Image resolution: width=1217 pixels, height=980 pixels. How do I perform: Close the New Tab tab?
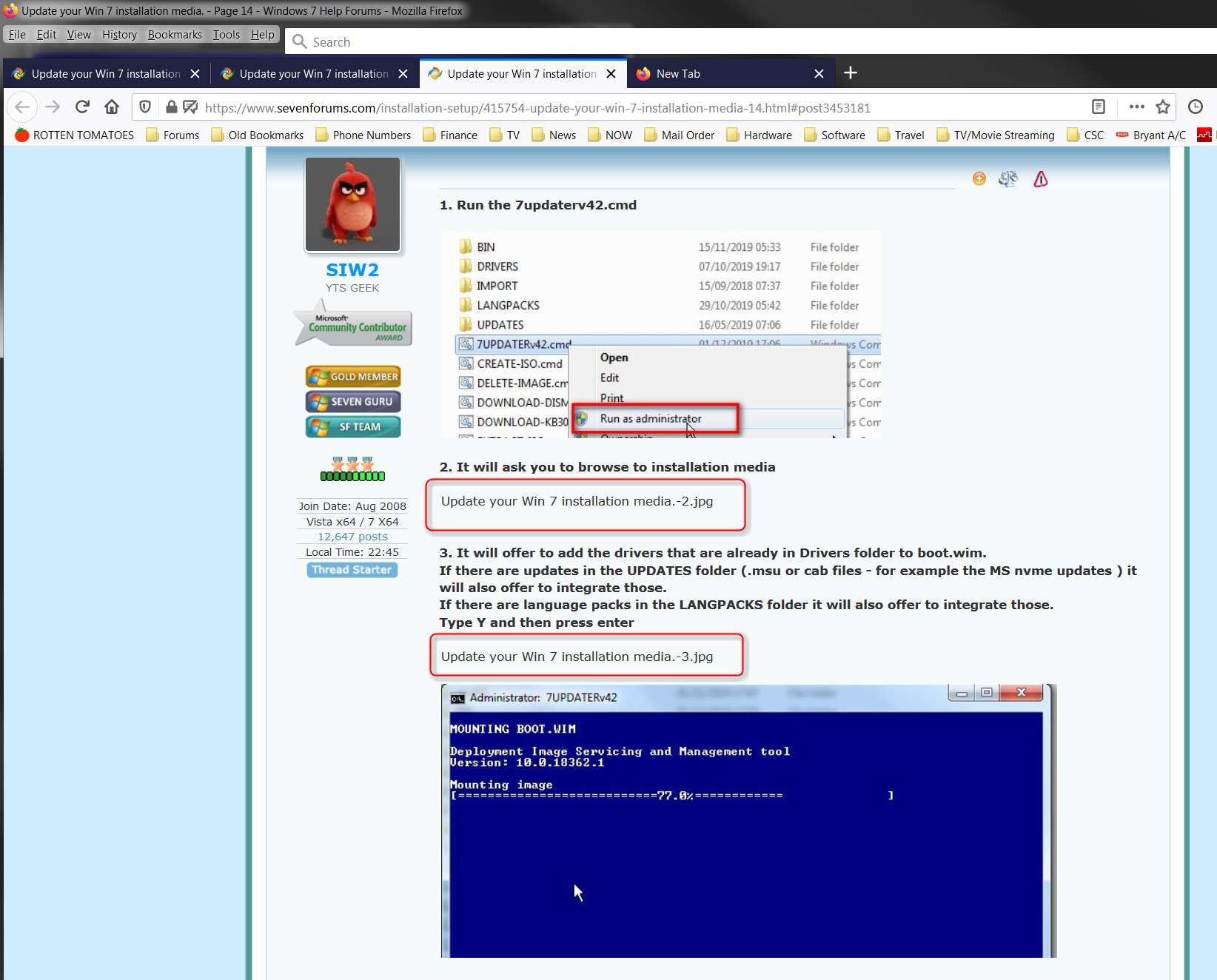point(819,74)
